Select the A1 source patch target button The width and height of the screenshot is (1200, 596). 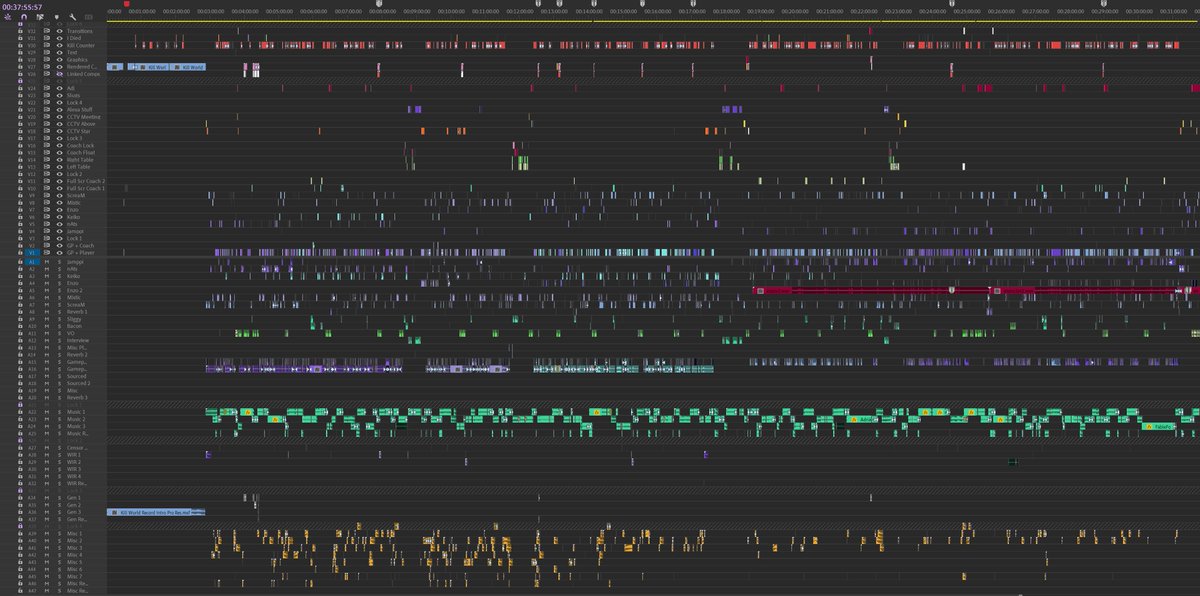coord(32,262)
